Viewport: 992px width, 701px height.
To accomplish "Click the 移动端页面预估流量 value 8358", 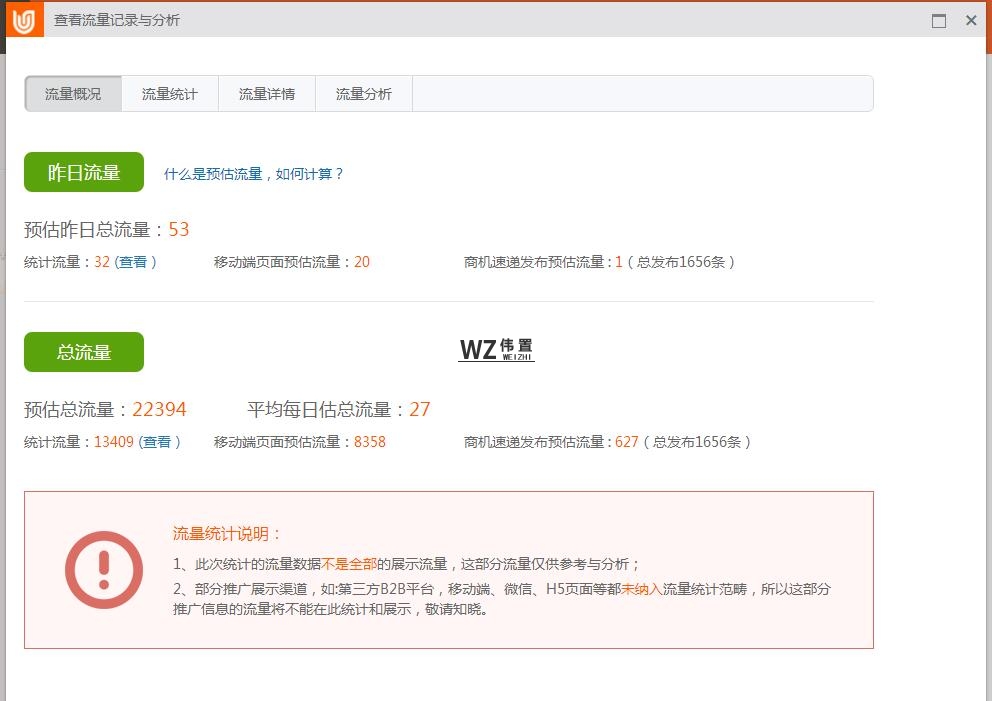I will coord(369,442).
